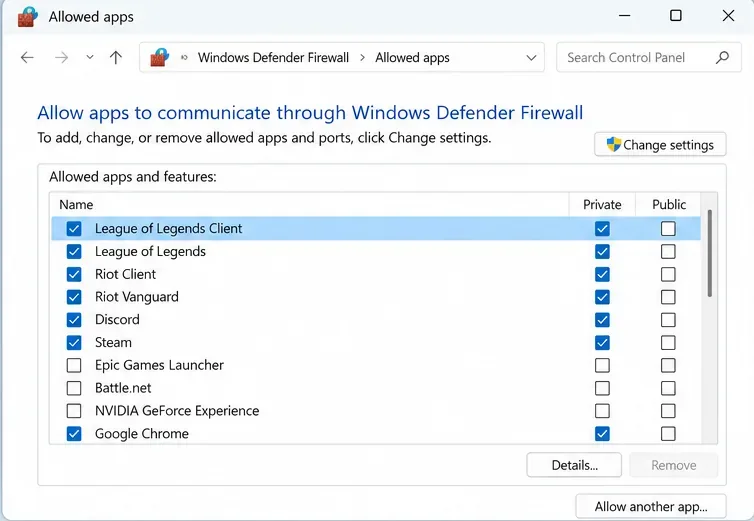Click the Public column header
Image resolution: width=754 pixels, height=521 pixels.
[668, 204]
